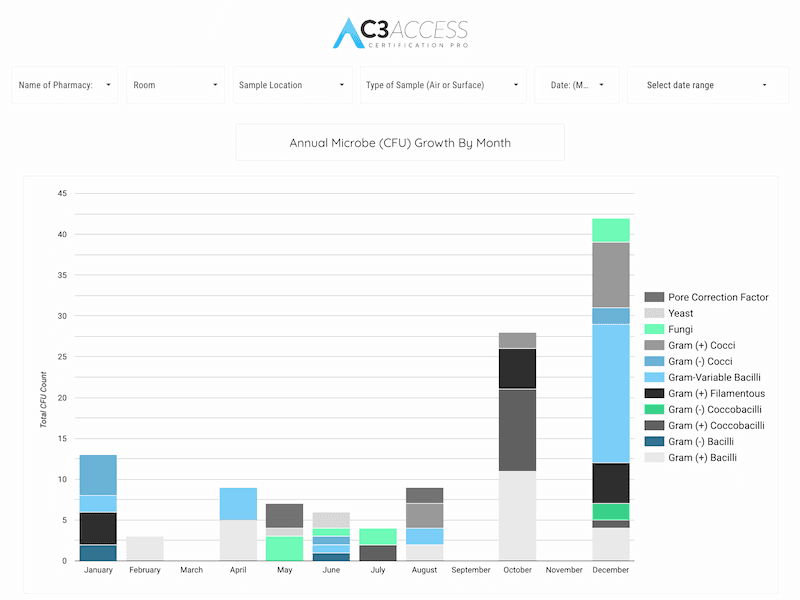Screen dimensions: 800x600
Task: Expand the Sample Location dropdown
Action: click(292, 85)
